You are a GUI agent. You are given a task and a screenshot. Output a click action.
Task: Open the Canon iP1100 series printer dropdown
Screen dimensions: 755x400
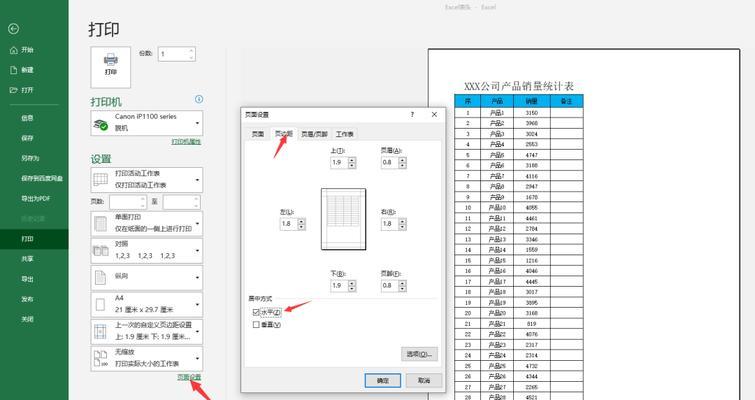click(146, 123)
